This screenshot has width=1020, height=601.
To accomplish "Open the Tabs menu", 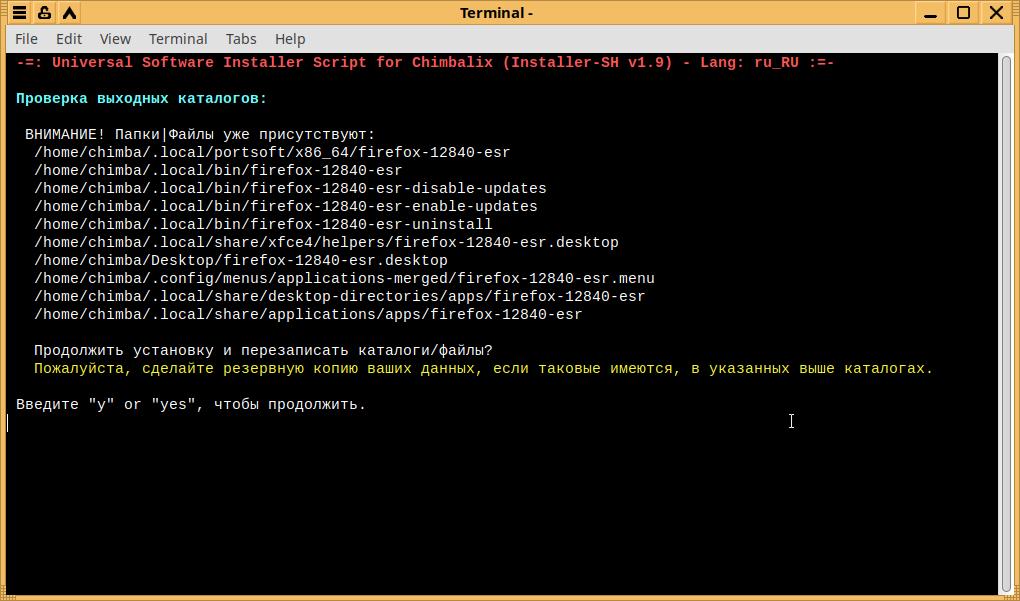I will 241,39.
